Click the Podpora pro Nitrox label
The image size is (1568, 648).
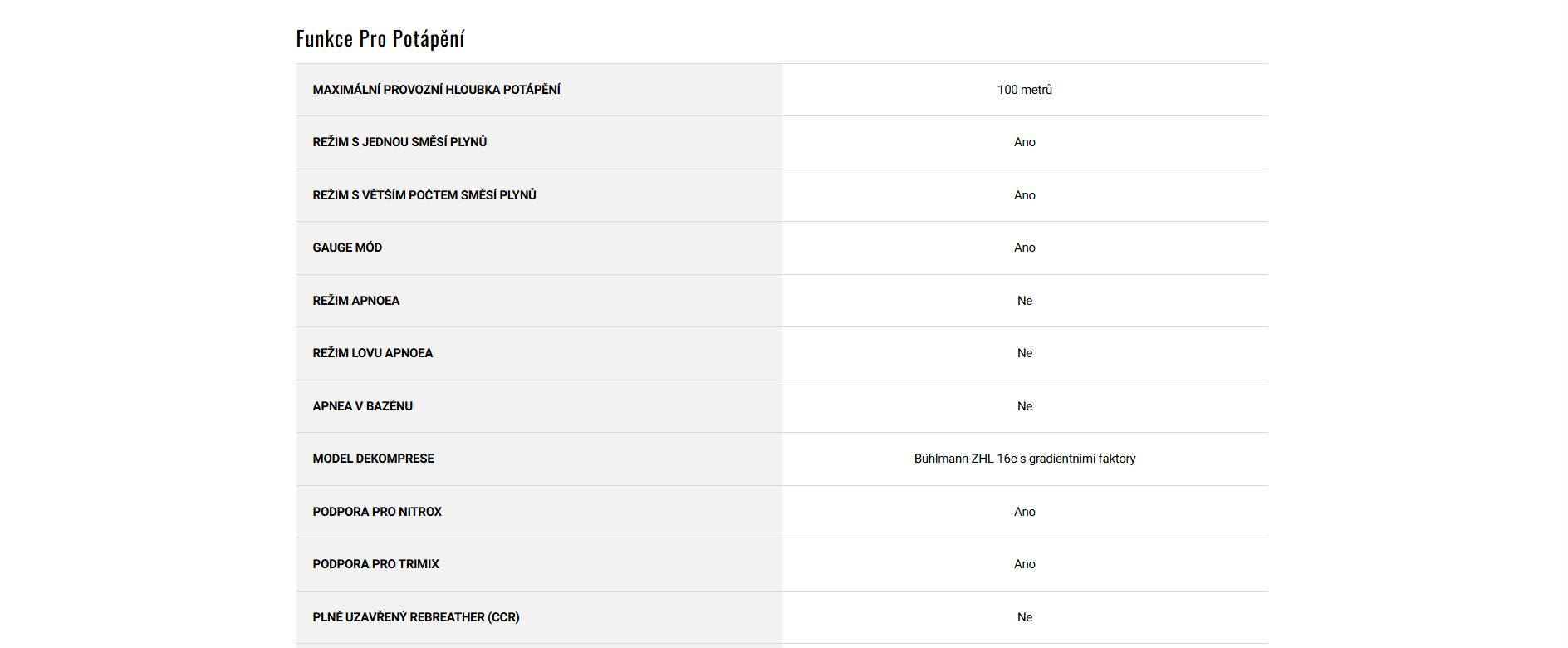pos(377,512)
